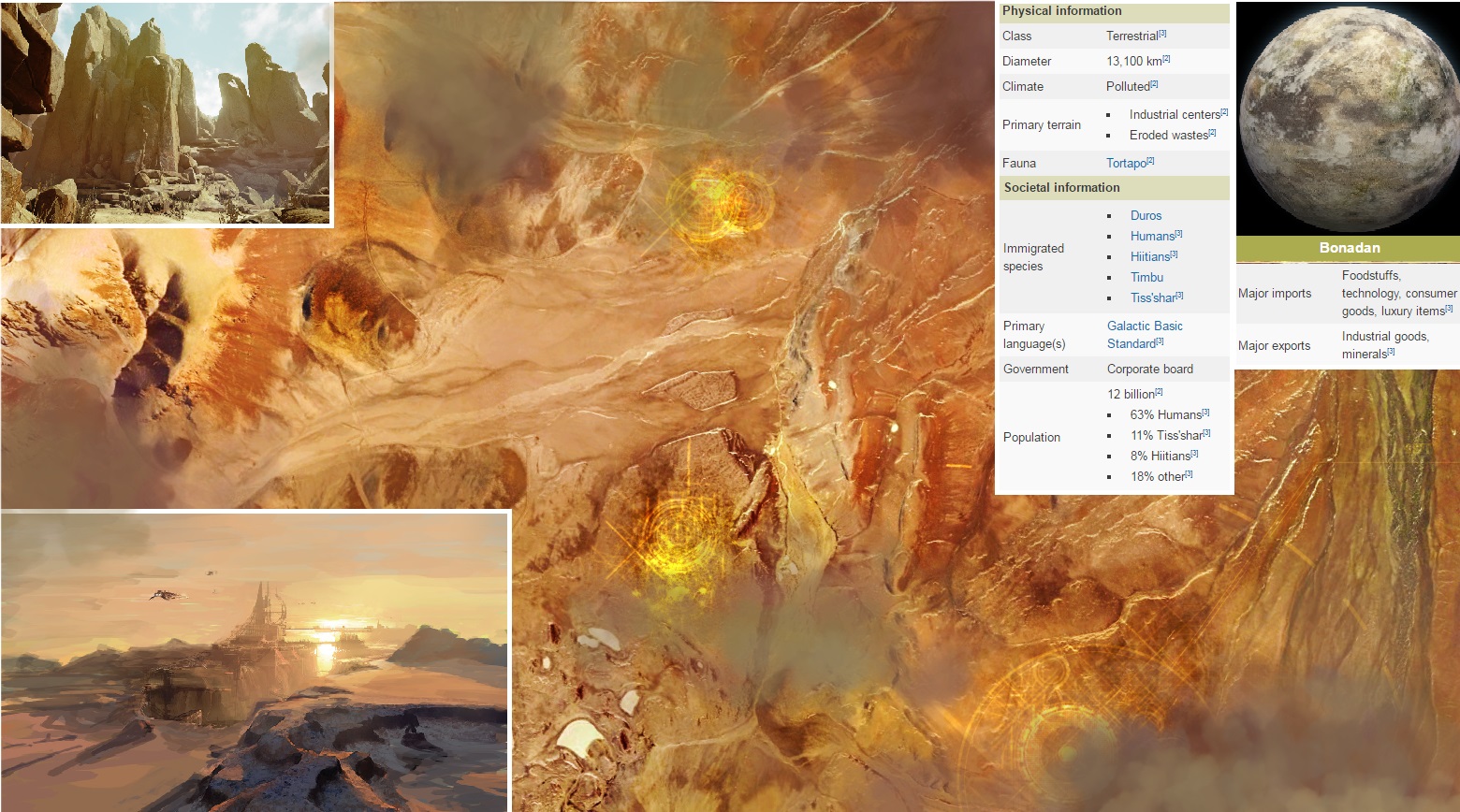
Task: Open the Tortapo fauna link
Action: [1125, 164]
